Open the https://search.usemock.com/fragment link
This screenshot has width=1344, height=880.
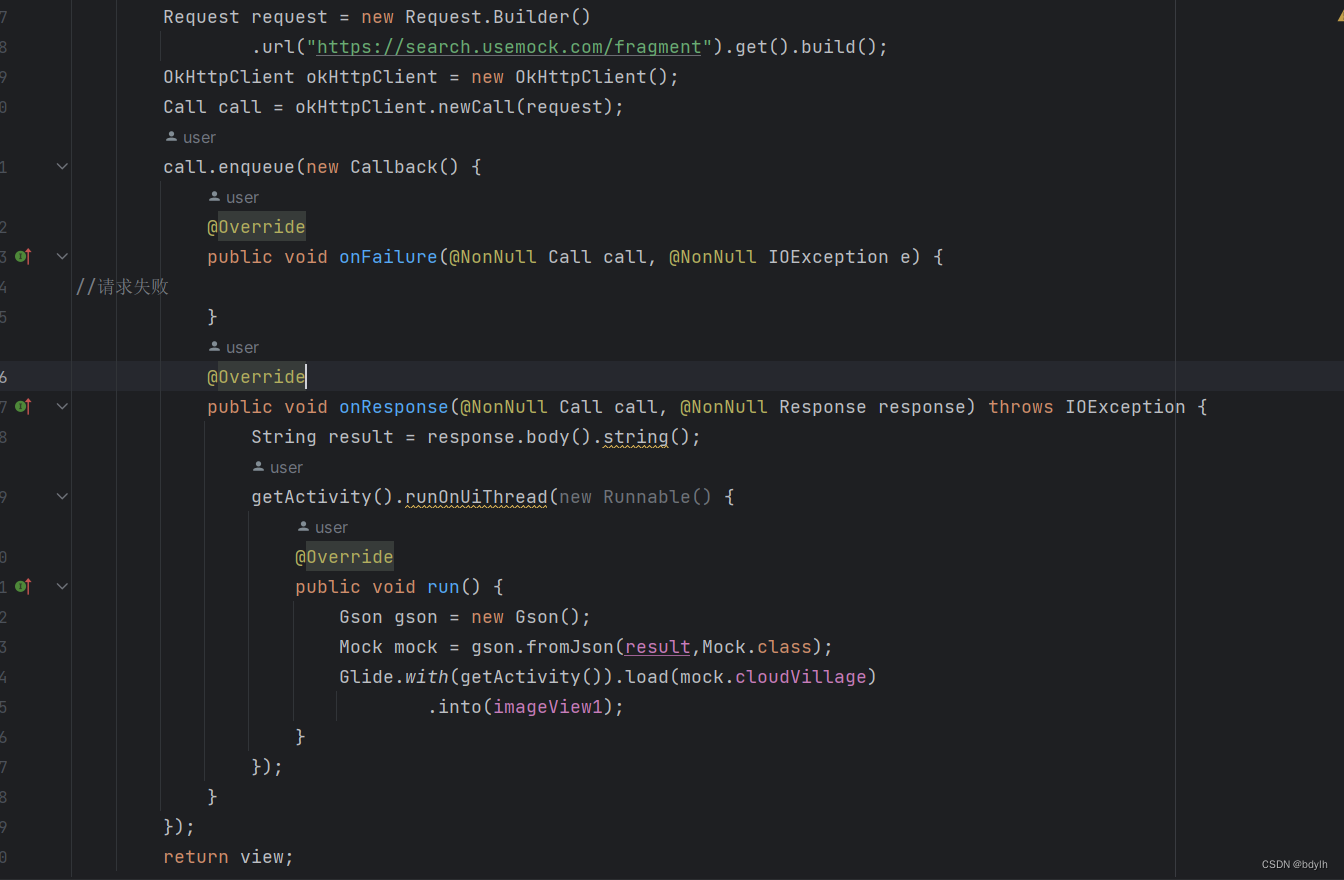pyautogui.click(x=508, y=46)
